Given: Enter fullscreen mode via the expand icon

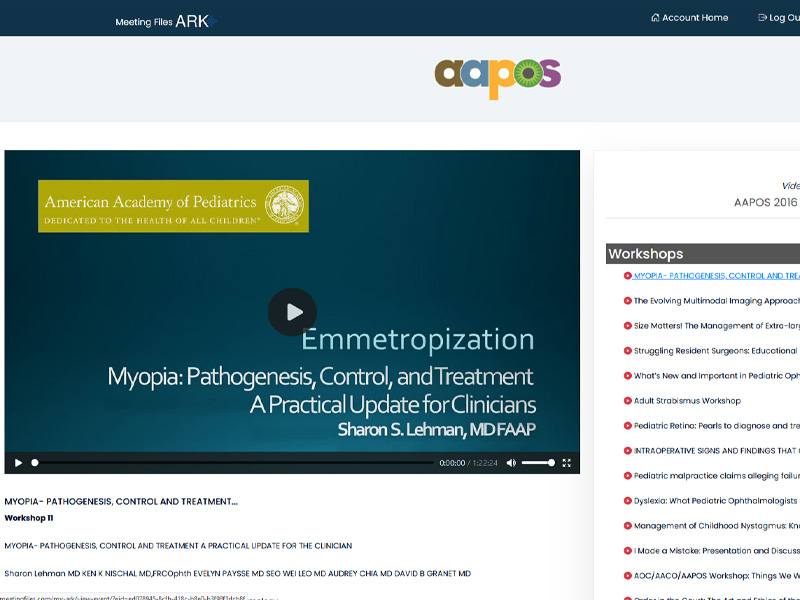Looking at the screenshot, I should pos(566,463).
